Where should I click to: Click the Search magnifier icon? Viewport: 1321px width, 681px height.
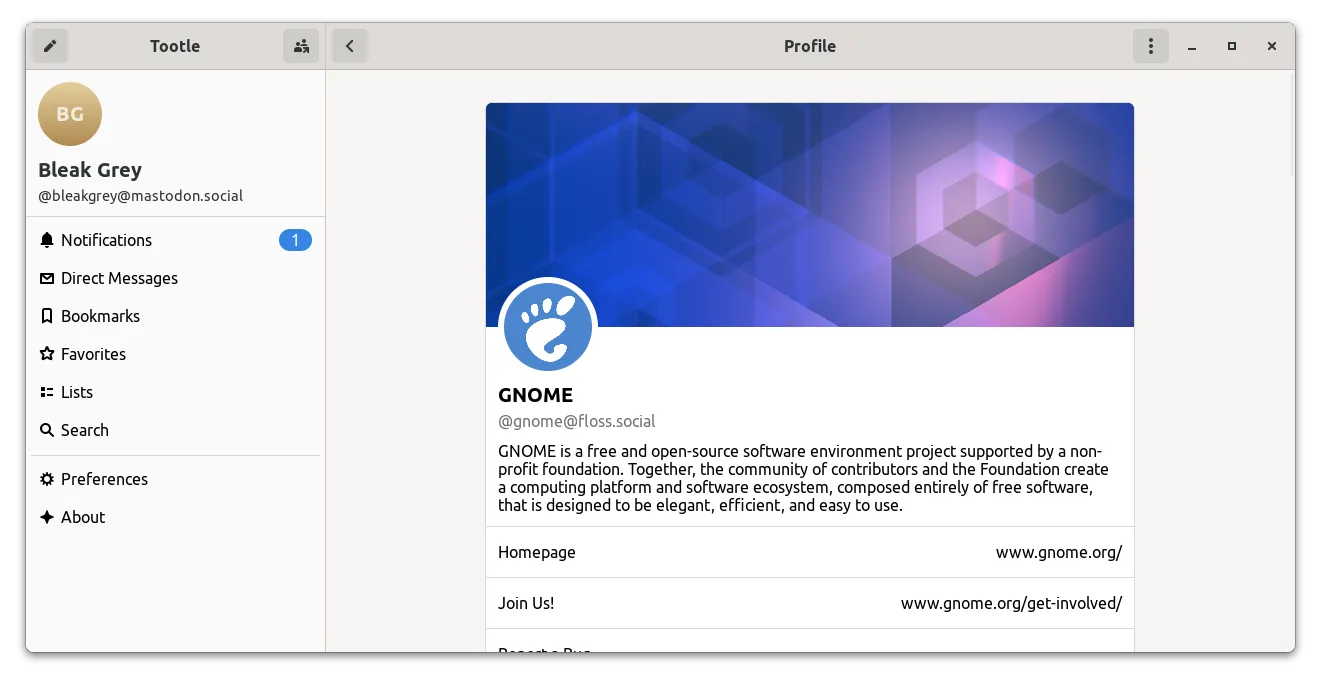pos(47,430)
